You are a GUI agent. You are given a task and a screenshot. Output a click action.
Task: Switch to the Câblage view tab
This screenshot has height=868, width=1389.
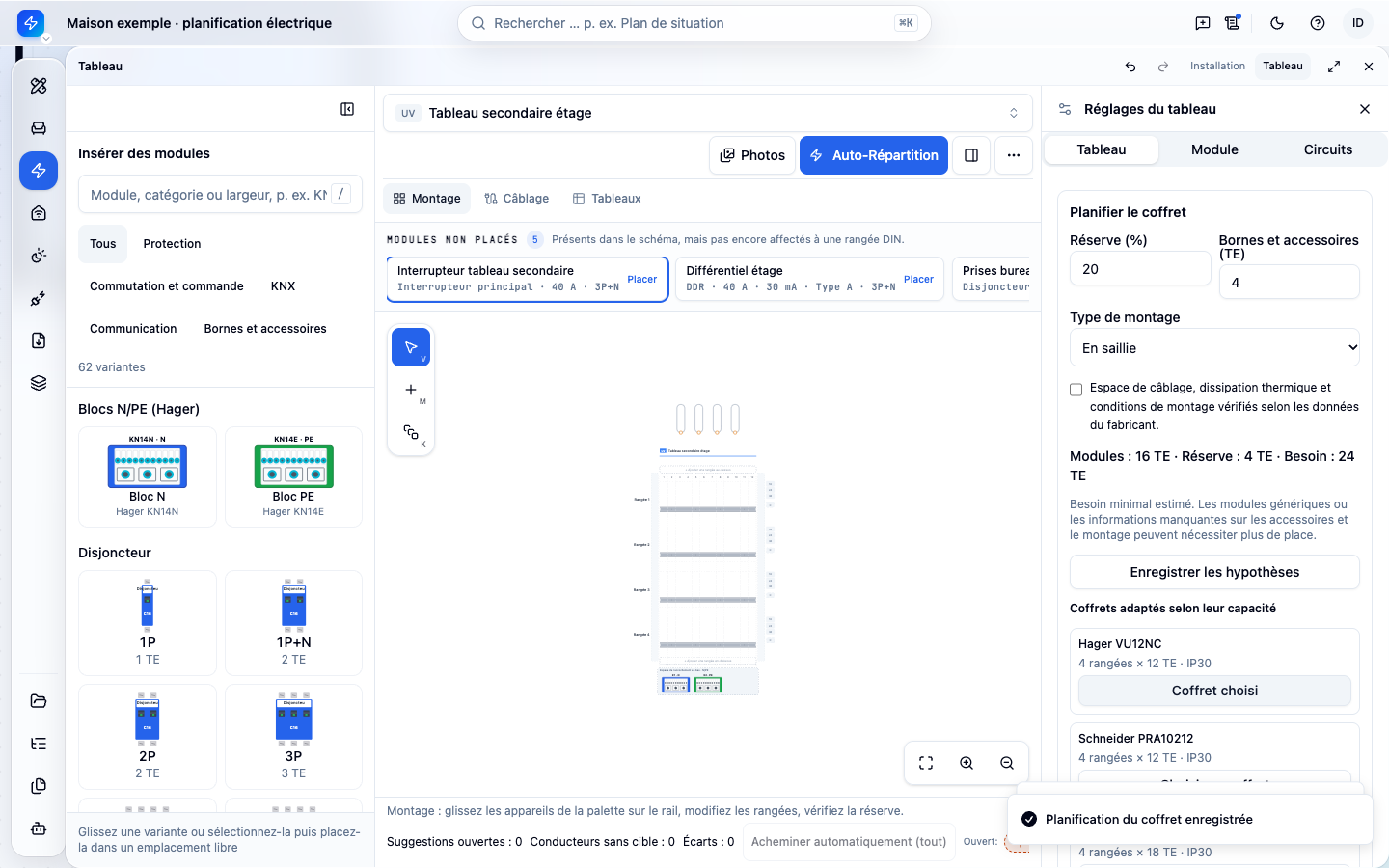coord(517,199)
